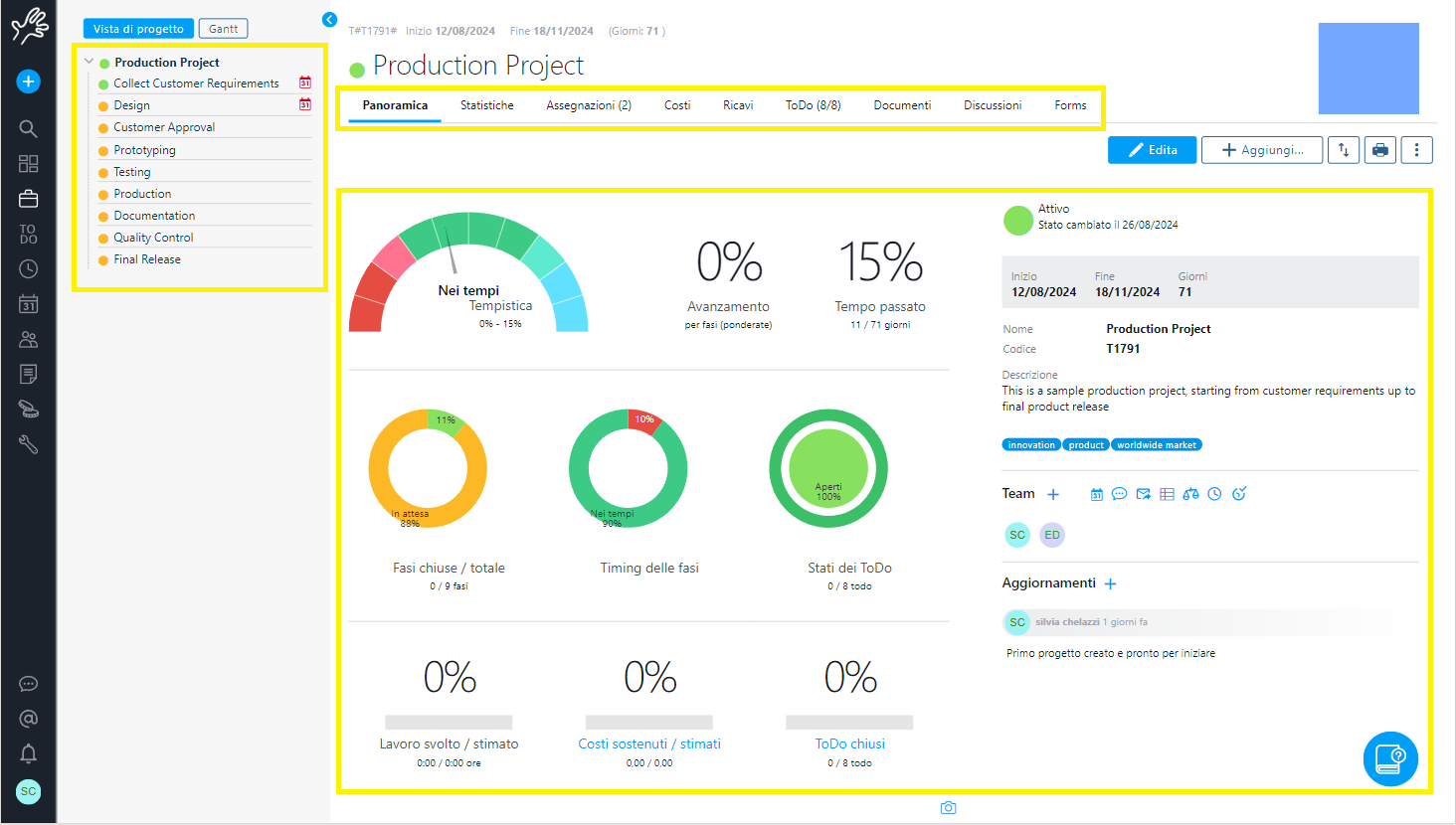Image resolution: width=1456 pixels, height=825 pixels.
Task: Open notifications bell in sidebar
Action: click(x=28, y=753)
